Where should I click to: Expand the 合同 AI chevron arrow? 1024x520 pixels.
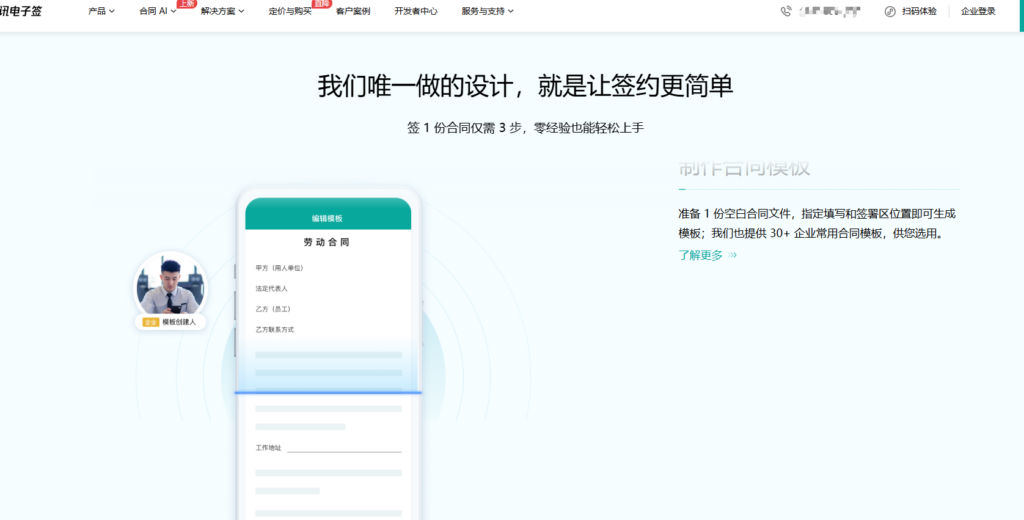coord(173,11)
